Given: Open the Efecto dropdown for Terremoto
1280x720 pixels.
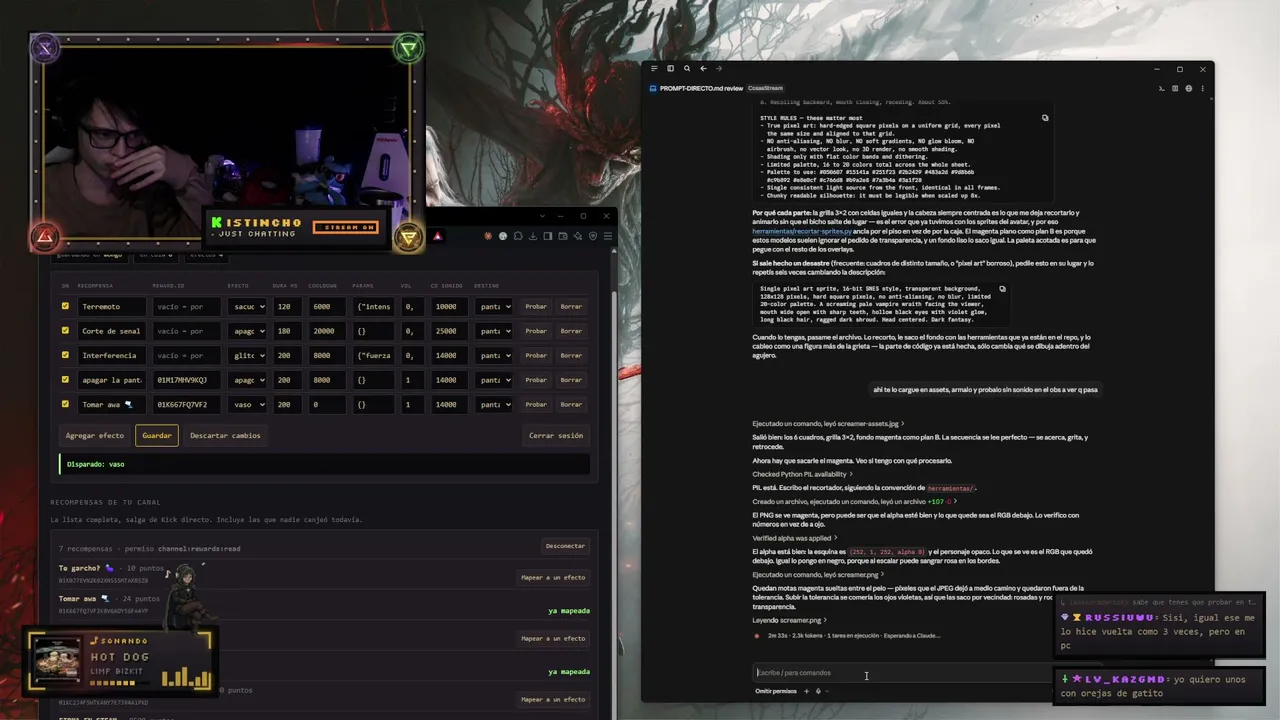Looking at the screenshot, I should (x=247, y=307).
